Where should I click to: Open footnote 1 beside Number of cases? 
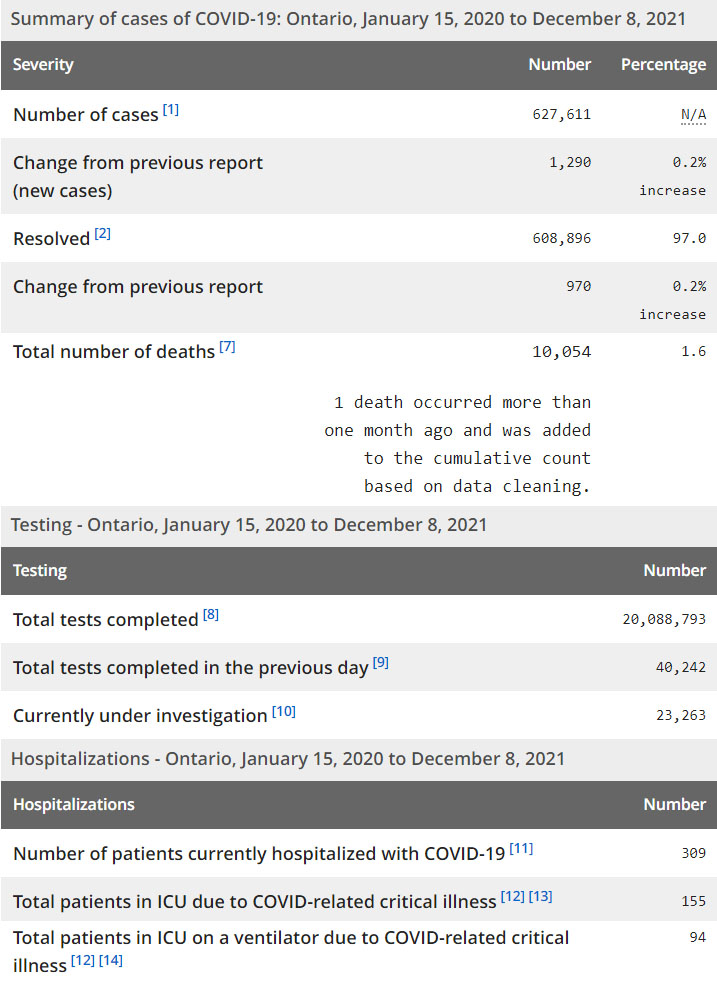(171, 110)
